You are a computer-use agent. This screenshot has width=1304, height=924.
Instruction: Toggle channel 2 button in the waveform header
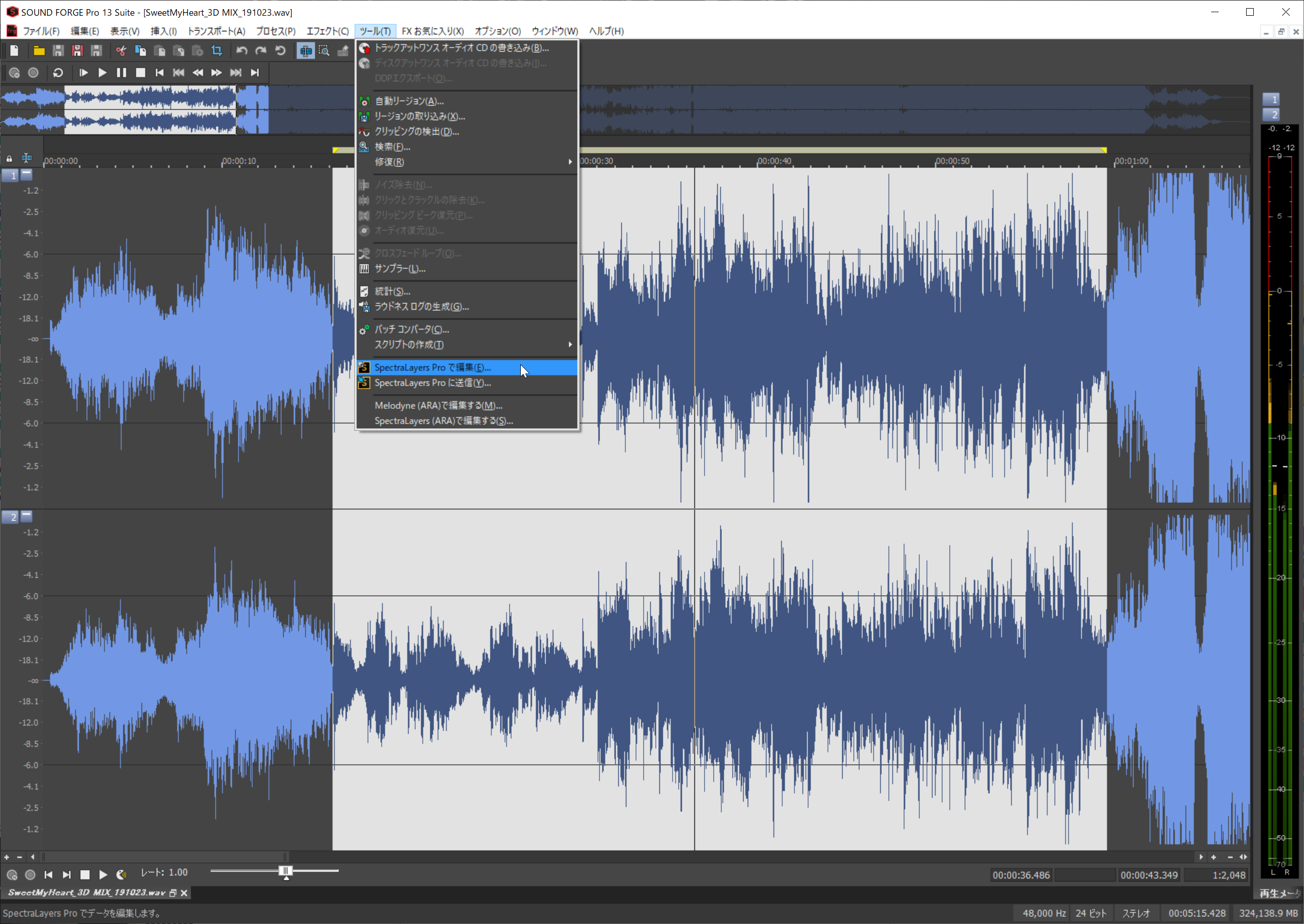pyautogui.click(x=10, y=517)
